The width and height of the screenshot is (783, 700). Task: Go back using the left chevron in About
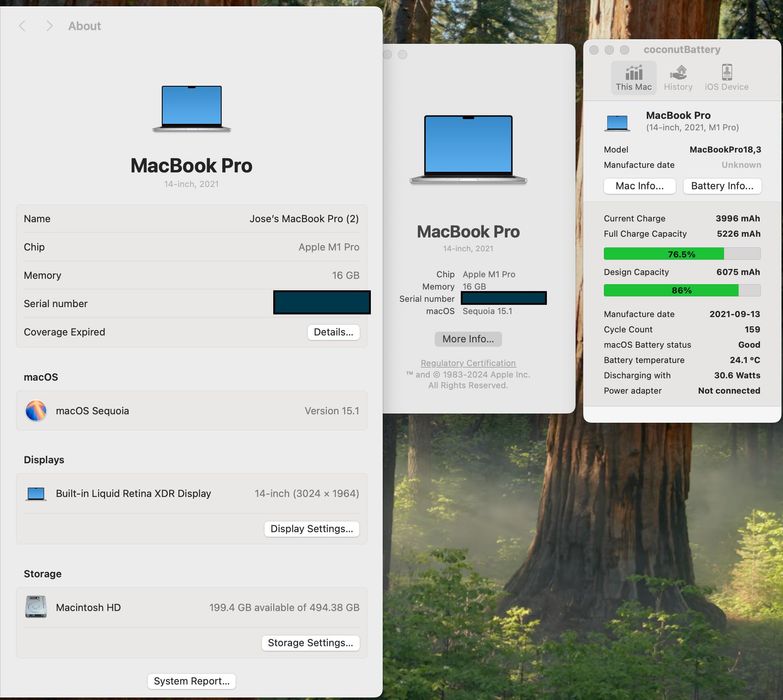tap(22, 26)
